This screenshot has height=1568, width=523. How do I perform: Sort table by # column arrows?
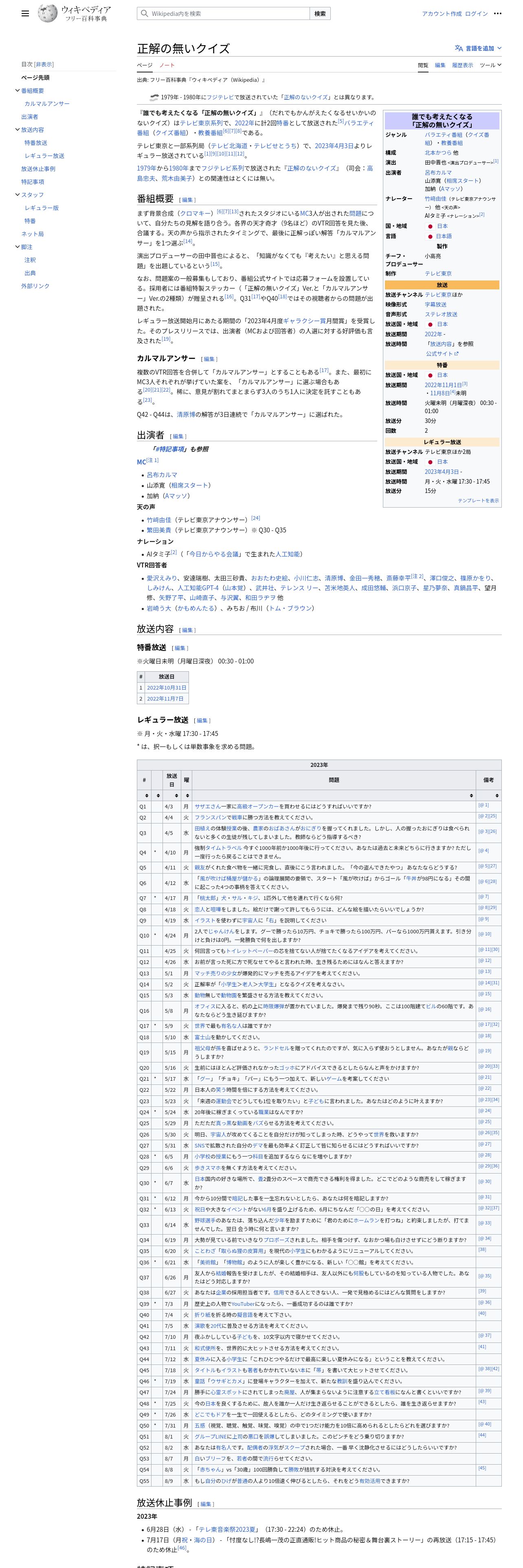[x=146, y=795]
